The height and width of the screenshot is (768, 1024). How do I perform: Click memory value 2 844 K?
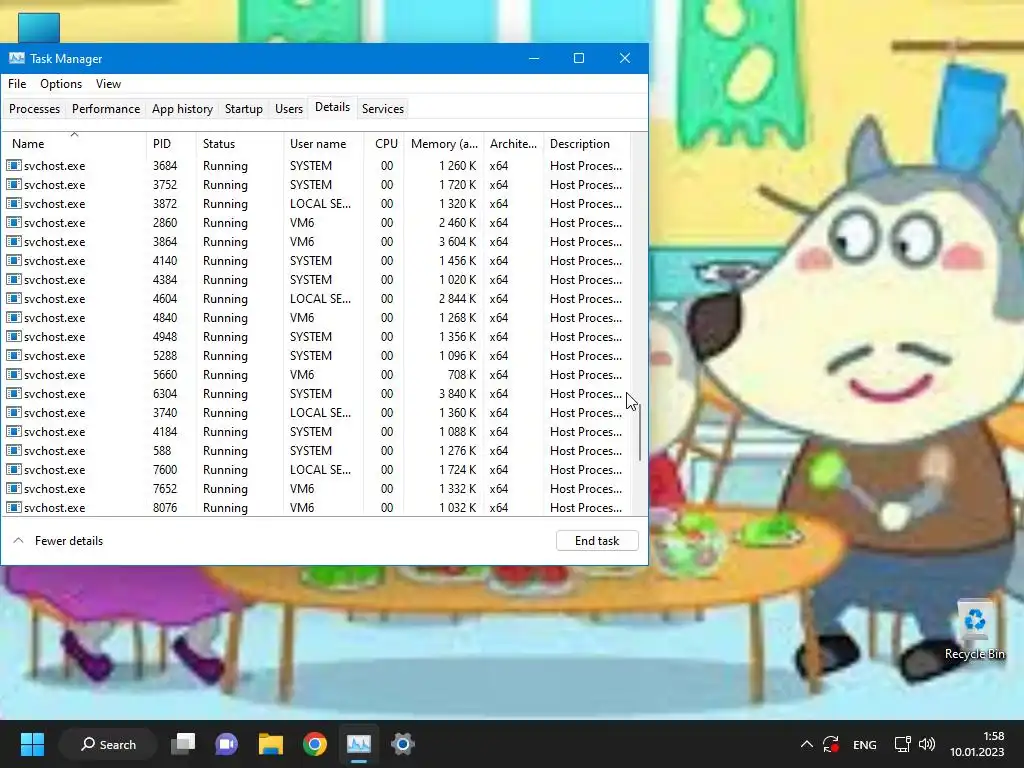point(457,298)
